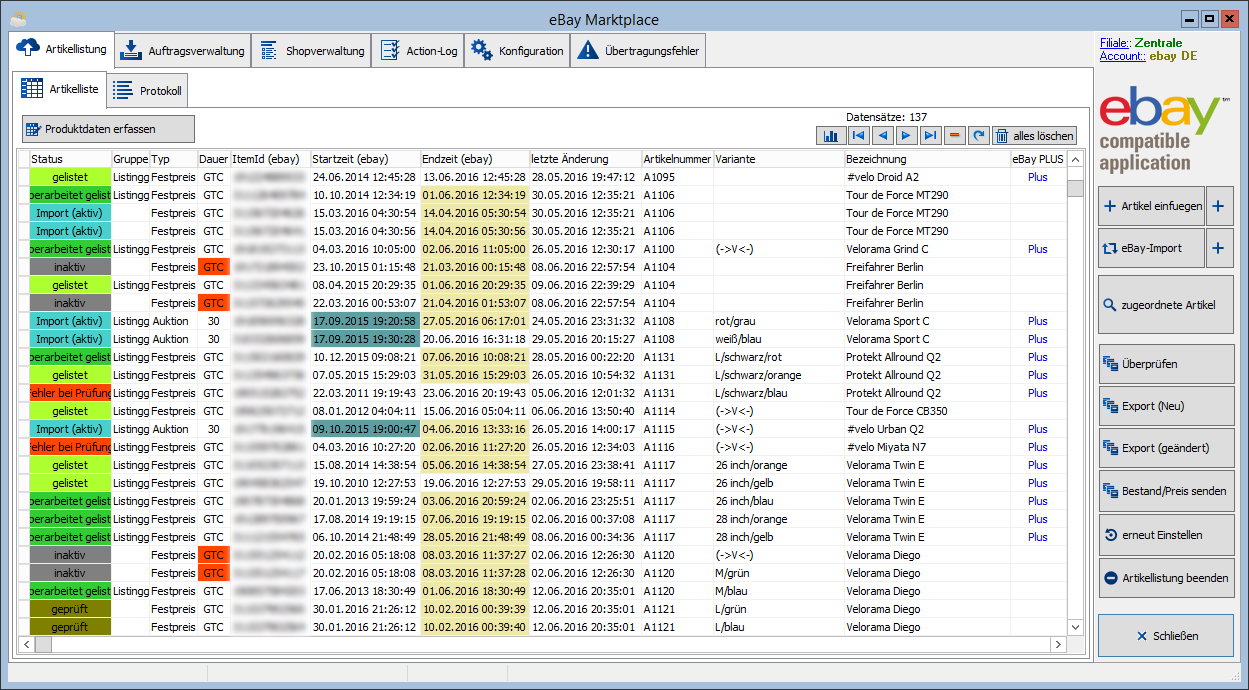This screenshot has width=1249, height=690.
Task: Sort by Artikelnummer column header
Action: tap(677, 159)
